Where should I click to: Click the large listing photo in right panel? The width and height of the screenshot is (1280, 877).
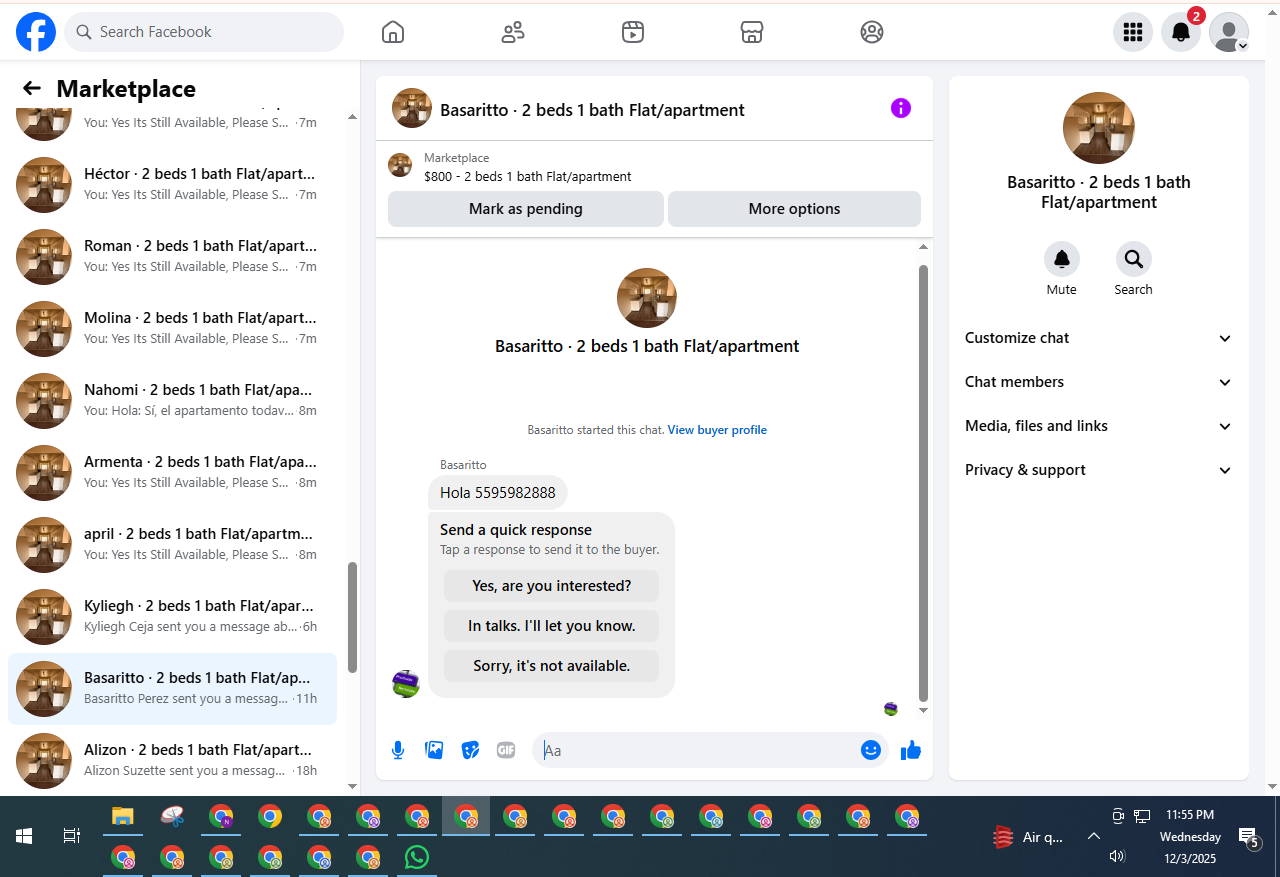[x=1099, y=128]
